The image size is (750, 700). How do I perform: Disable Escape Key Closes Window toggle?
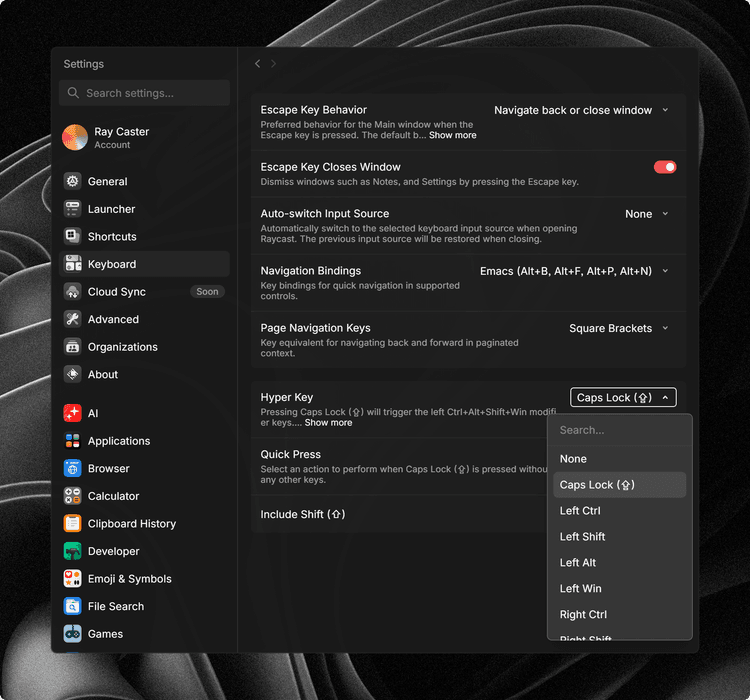(x=665, y=167)
